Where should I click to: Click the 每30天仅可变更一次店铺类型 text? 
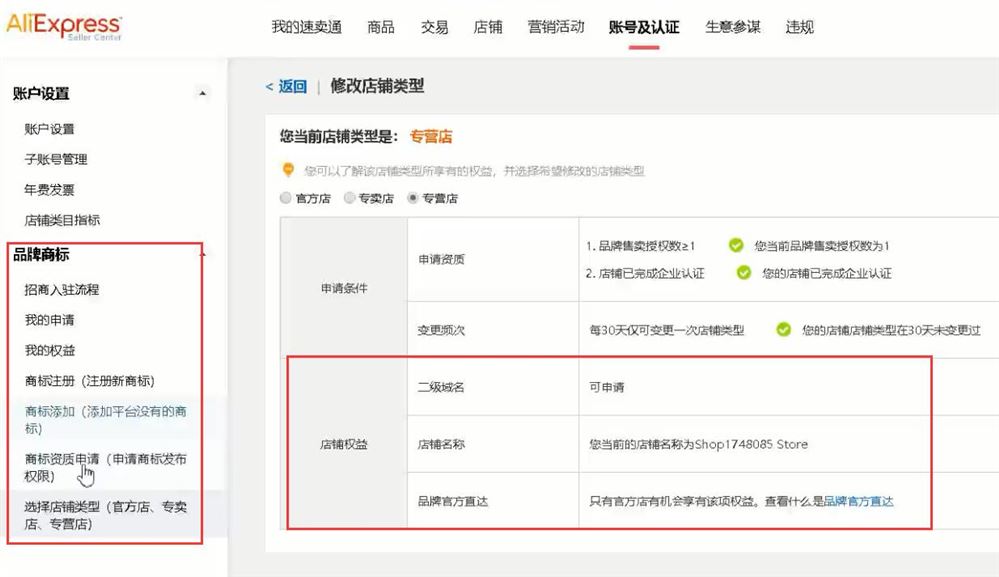666,330
